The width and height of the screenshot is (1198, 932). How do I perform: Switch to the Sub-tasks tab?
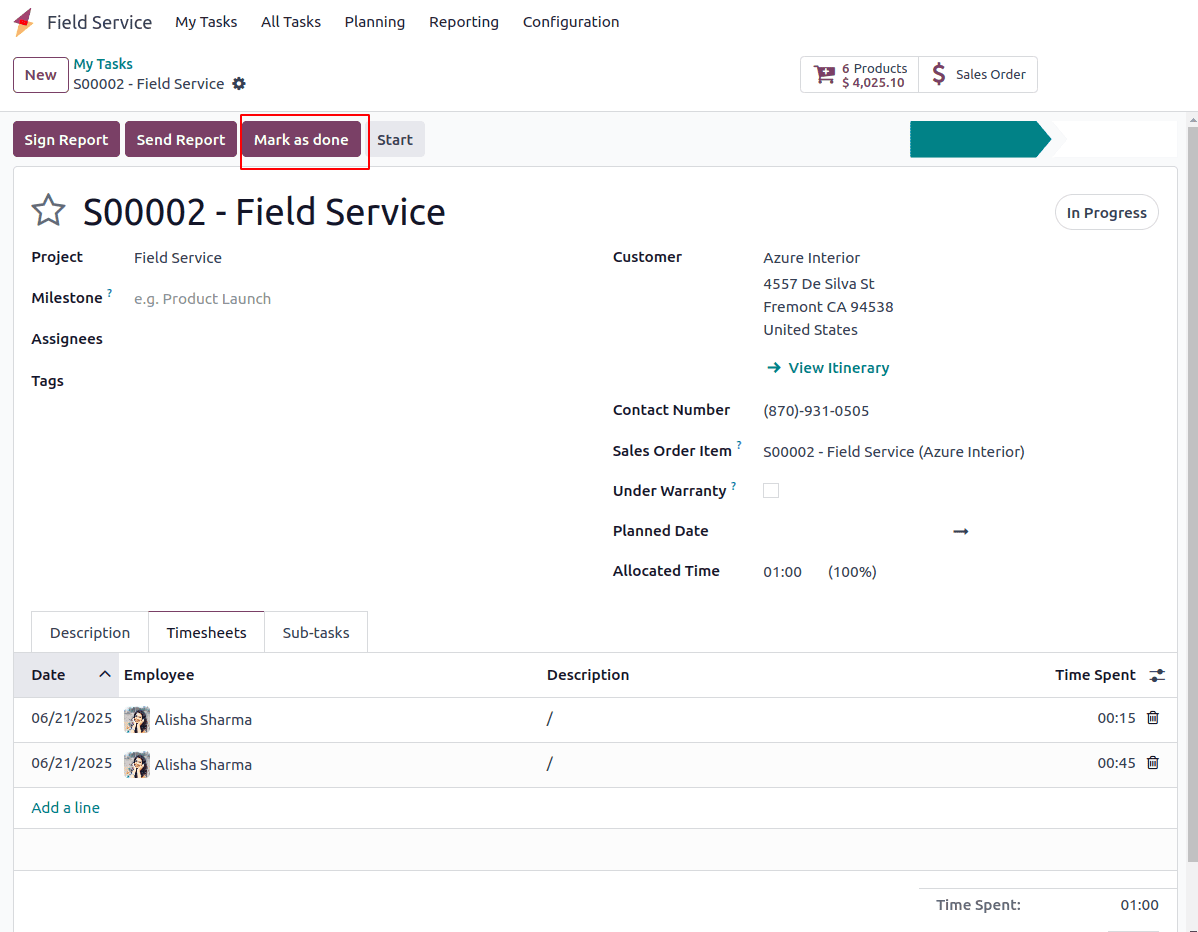(x=316, y=633)
